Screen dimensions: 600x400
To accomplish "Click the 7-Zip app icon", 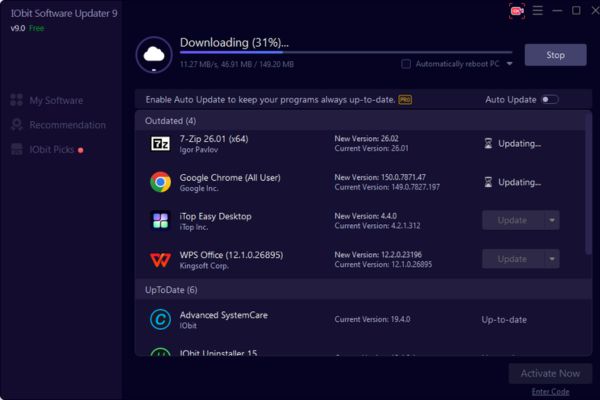I will tap(160, 144).
